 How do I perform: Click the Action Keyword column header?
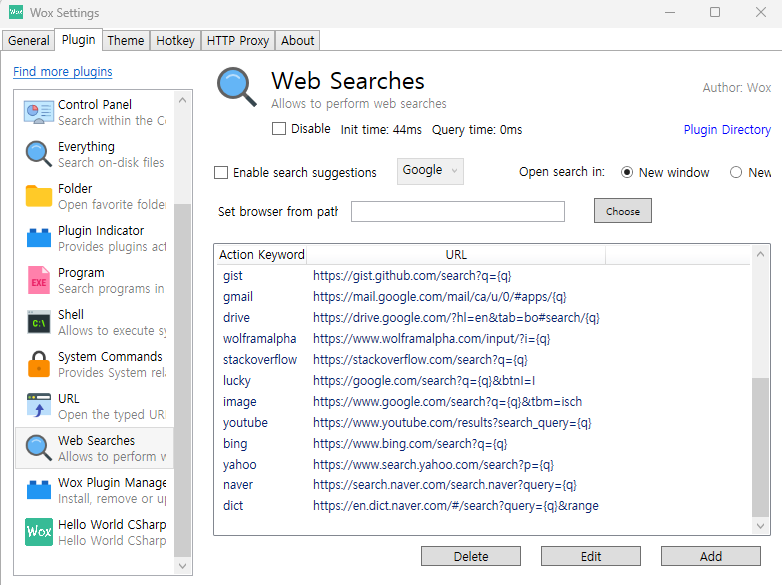(x=262, y=255)
